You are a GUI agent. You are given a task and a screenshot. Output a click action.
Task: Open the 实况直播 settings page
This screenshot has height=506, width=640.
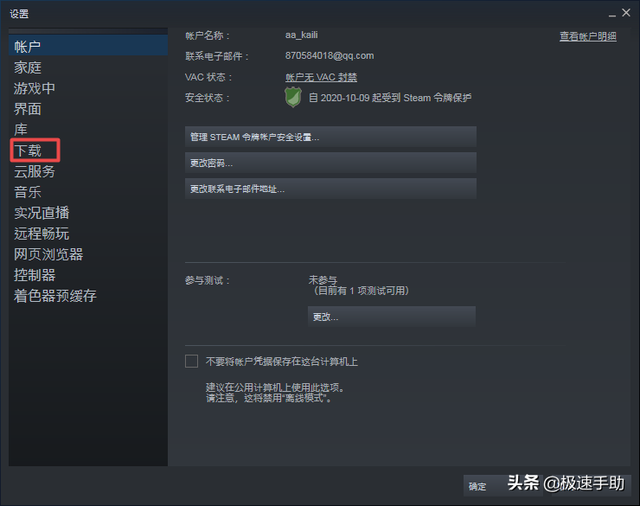[x=42, y=213]
